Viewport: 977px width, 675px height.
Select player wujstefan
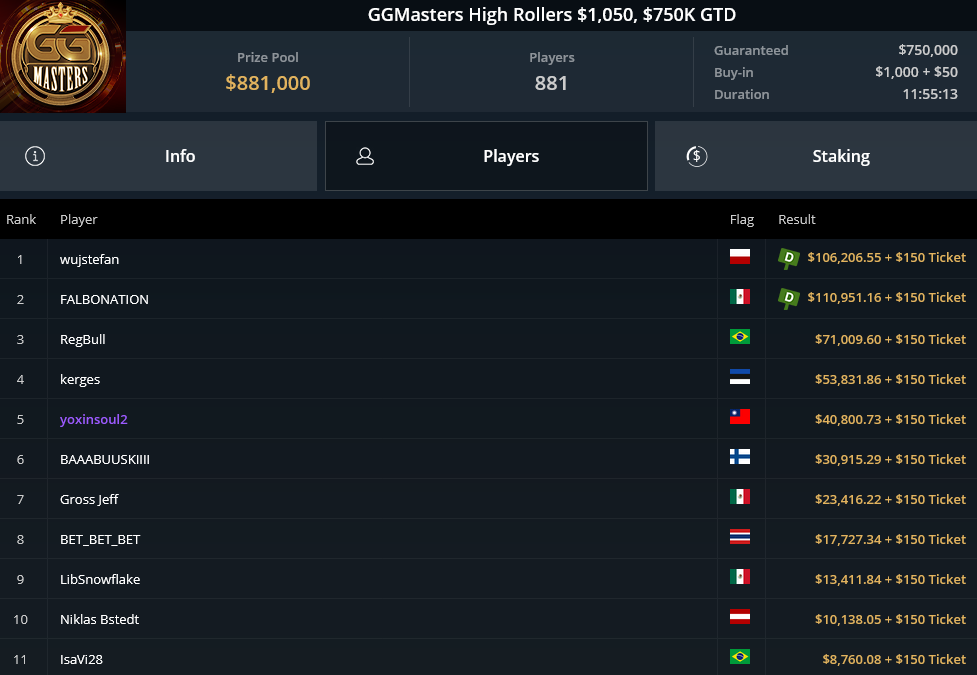point(89,259)
